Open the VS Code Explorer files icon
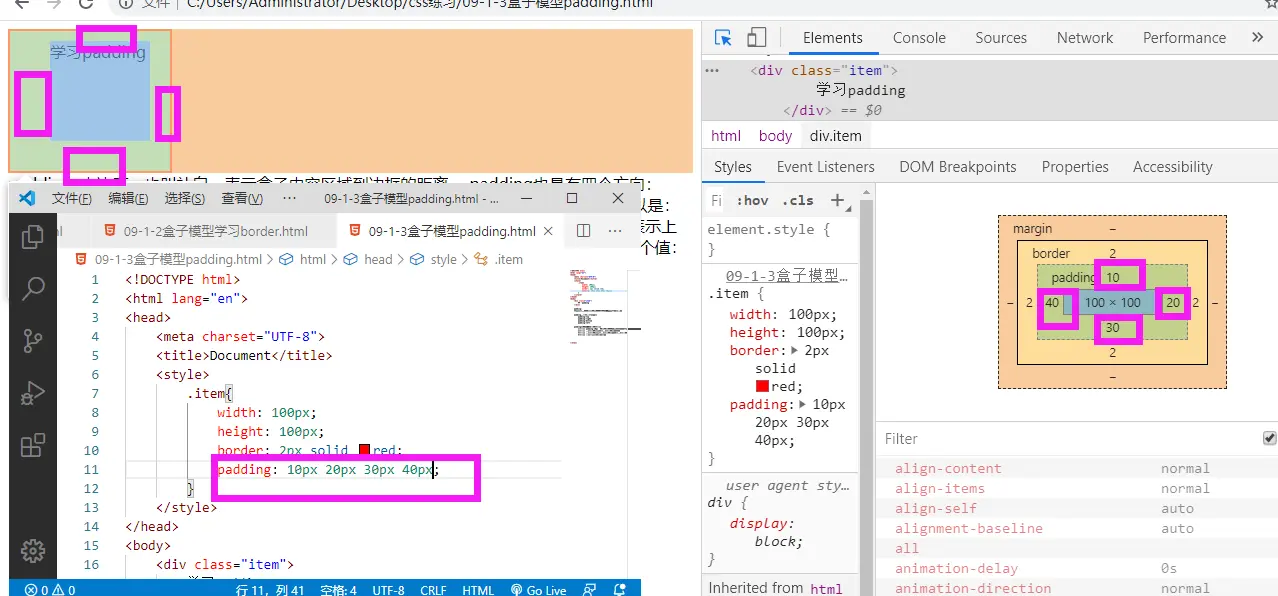This screenshot has height=596, width=1278. click(33, 237)
